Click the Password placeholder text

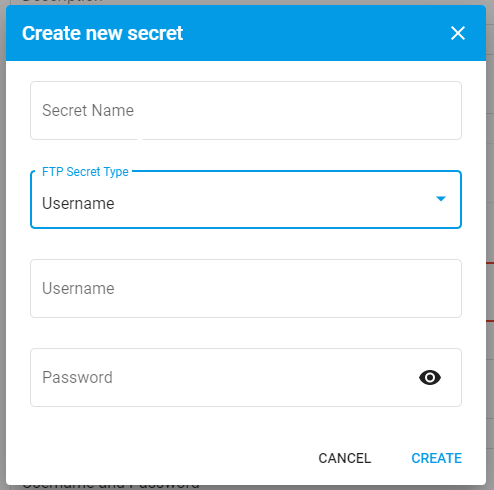[x=77, y=378]
